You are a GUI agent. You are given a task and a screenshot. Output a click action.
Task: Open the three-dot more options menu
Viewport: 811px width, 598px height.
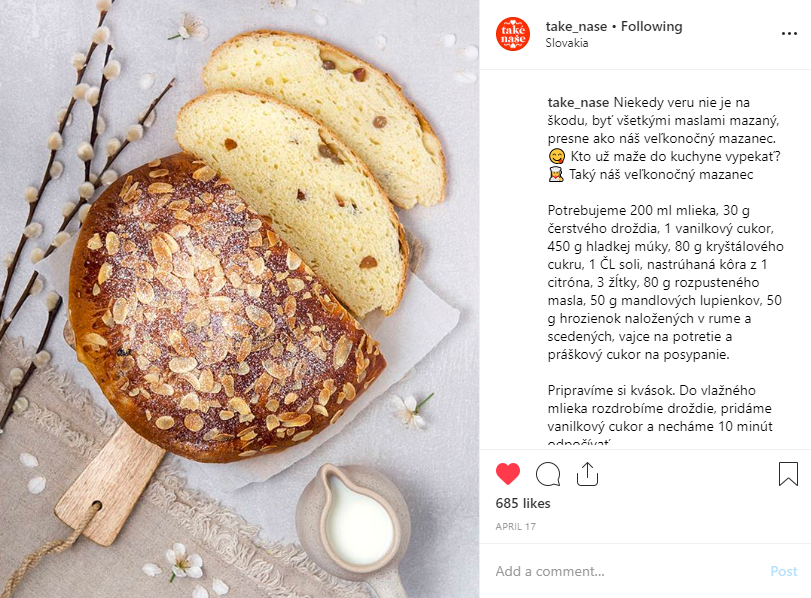tap(789, 34)
